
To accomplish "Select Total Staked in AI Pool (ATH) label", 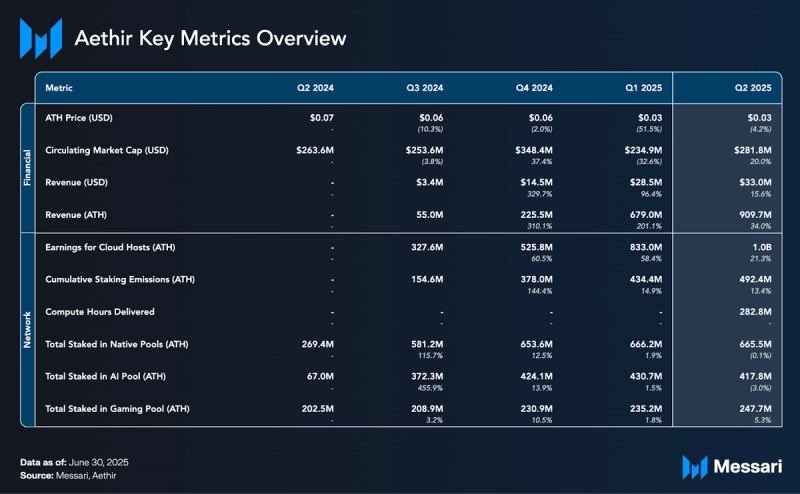I will tap(105, 376).
